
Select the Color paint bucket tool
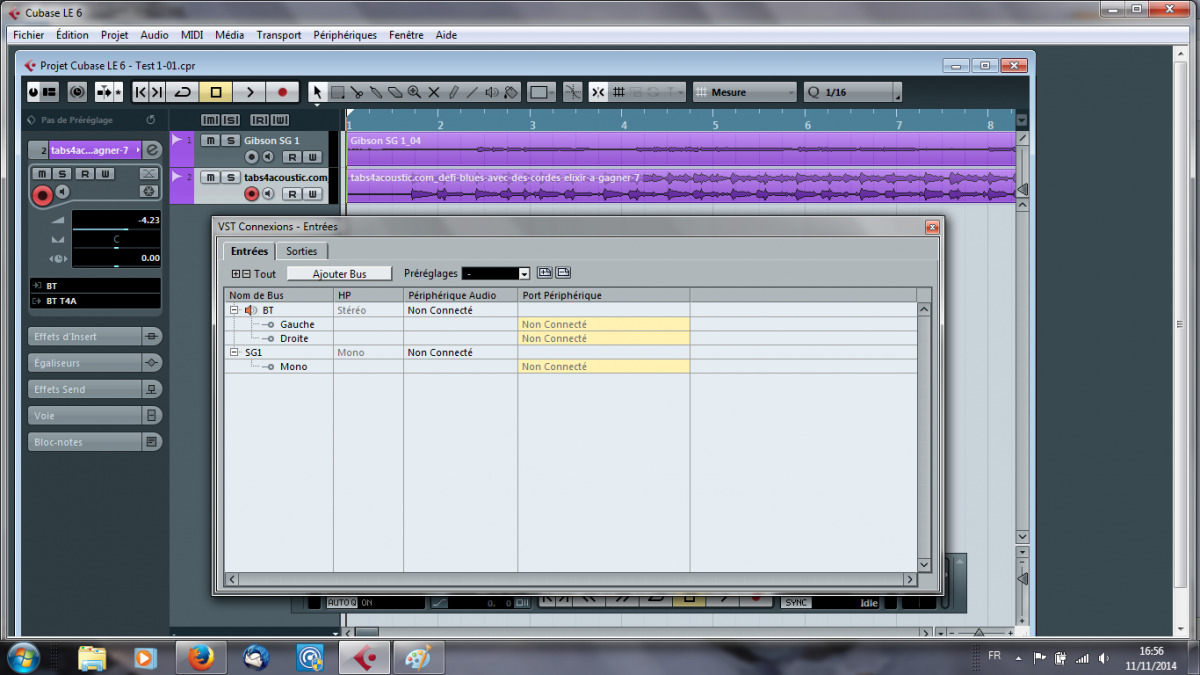point(510,92)
